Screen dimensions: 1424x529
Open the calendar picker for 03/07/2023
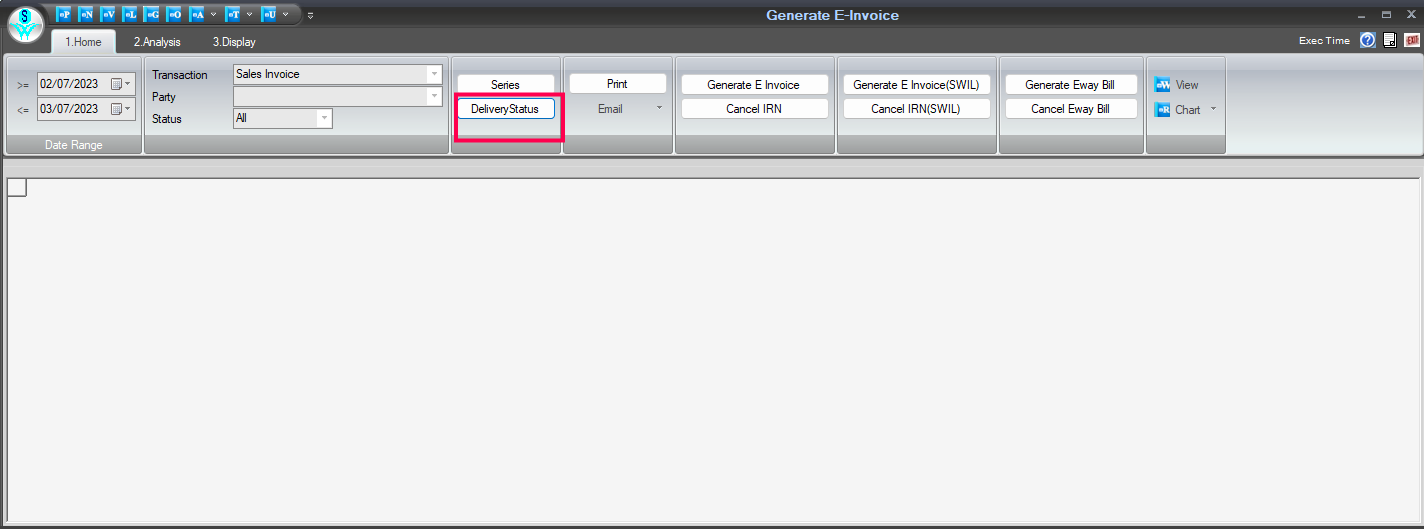121,108
